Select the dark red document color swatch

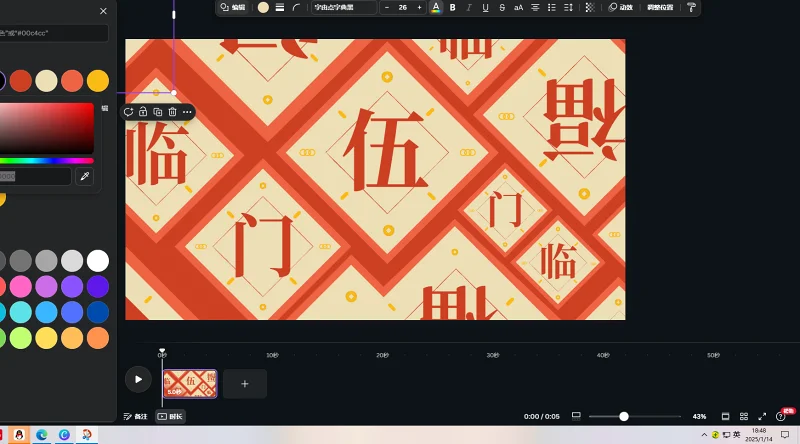[x=21, y=81]
